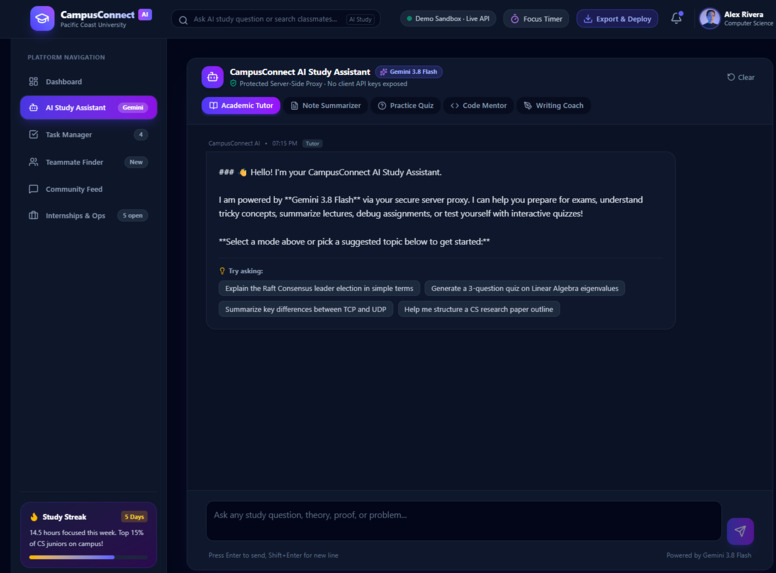Switch to Writing Coach mode

coord(554,105)
